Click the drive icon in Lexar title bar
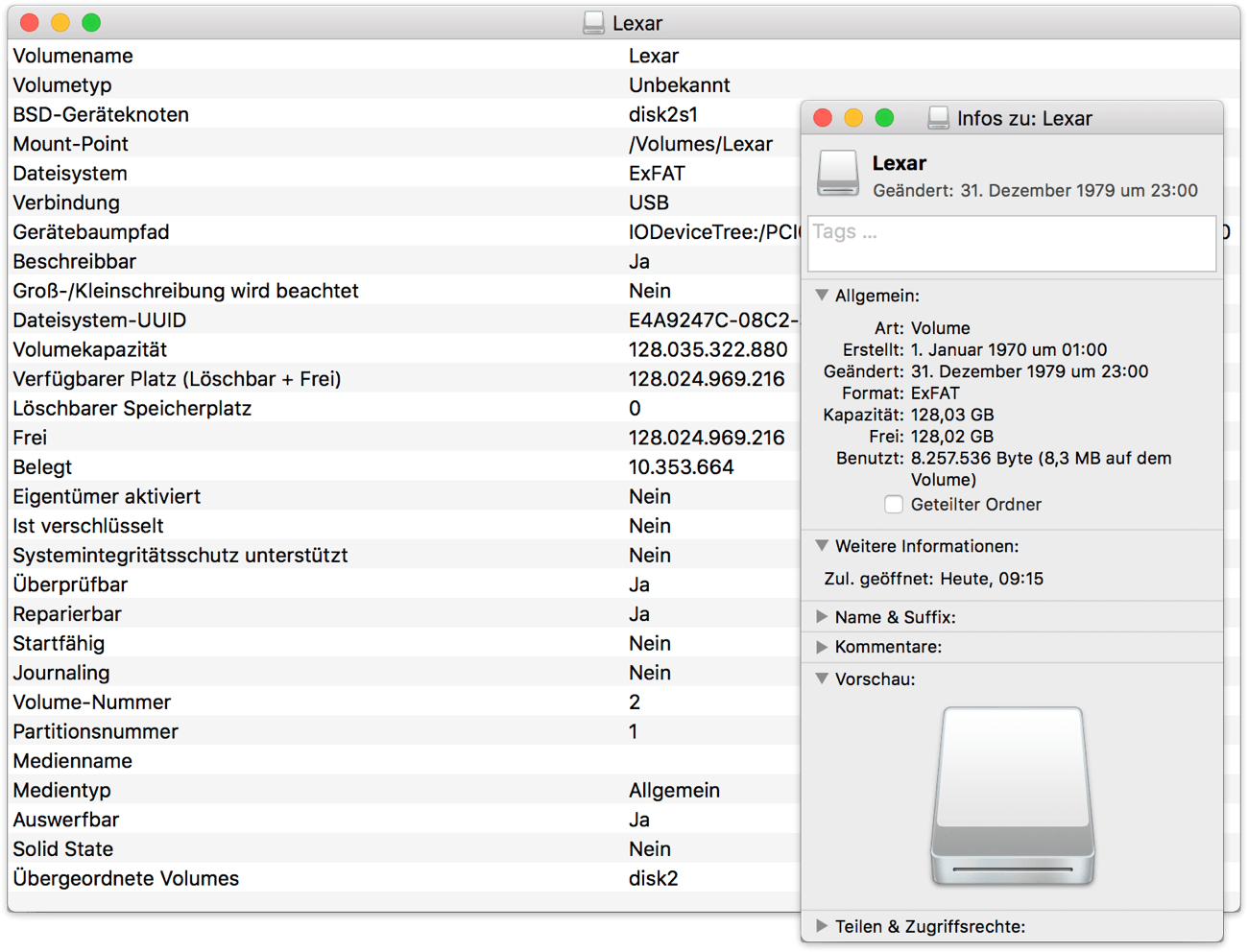This screenshot has height=952, width=1248. [x=594, y=23]
